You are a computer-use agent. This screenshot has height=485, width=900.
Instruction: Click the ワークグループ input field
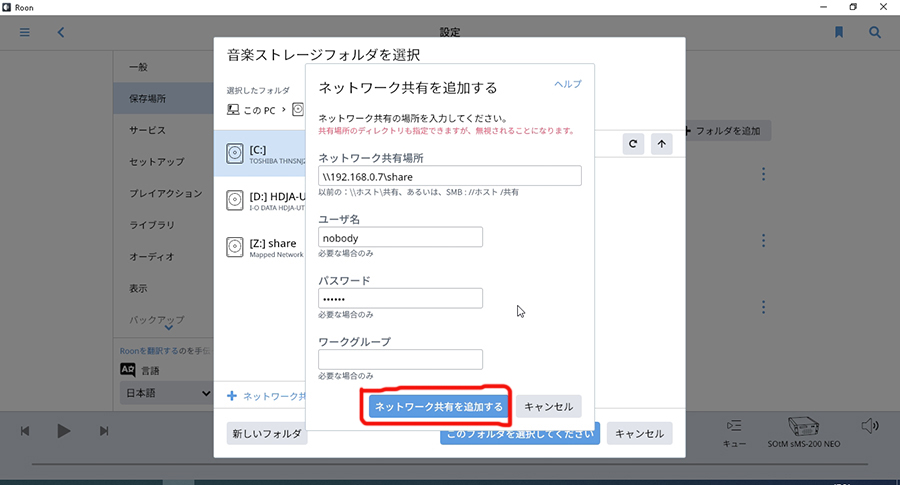pyautogui.click(x=400, y=359)
